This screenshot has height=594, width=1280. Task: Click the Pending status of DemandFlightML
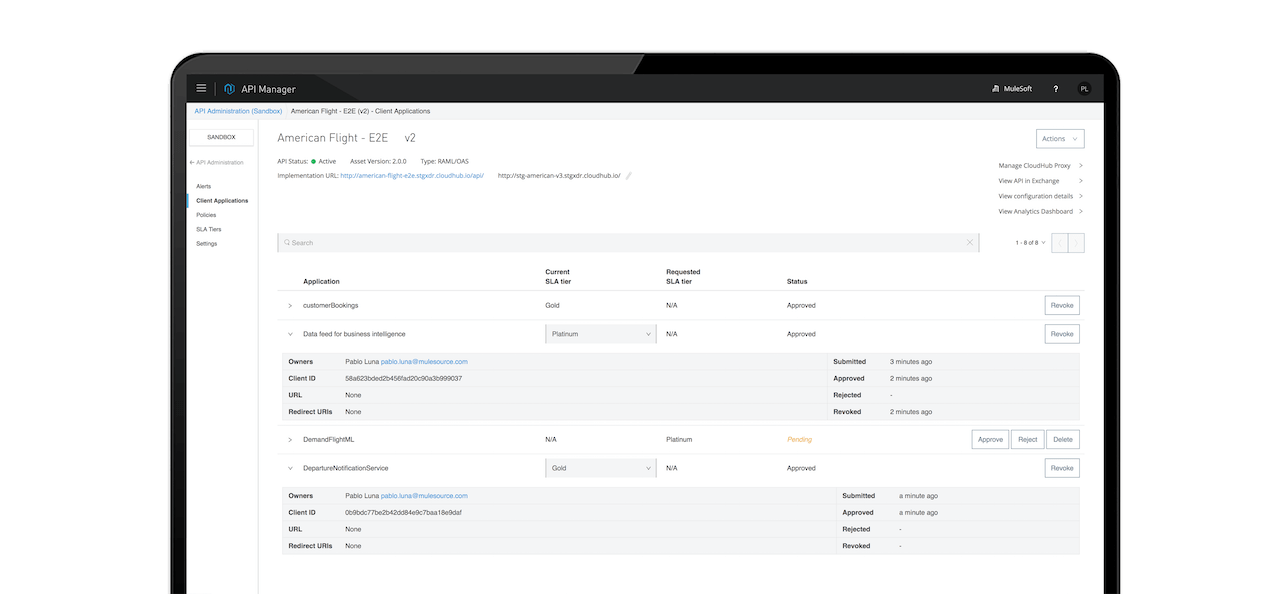[799, 439]
